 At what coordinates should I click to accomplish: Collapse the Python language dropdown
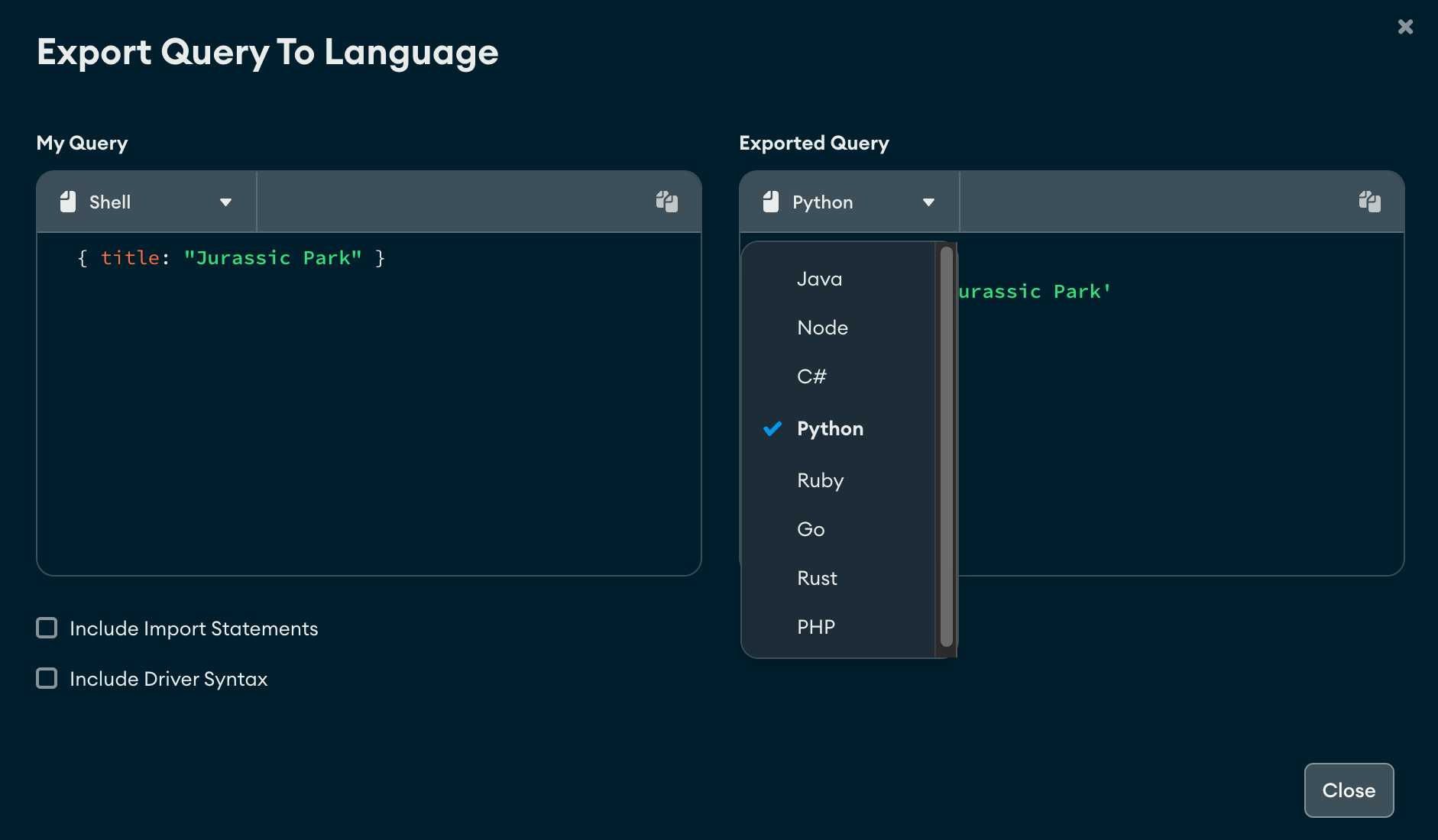pos(928,202)
